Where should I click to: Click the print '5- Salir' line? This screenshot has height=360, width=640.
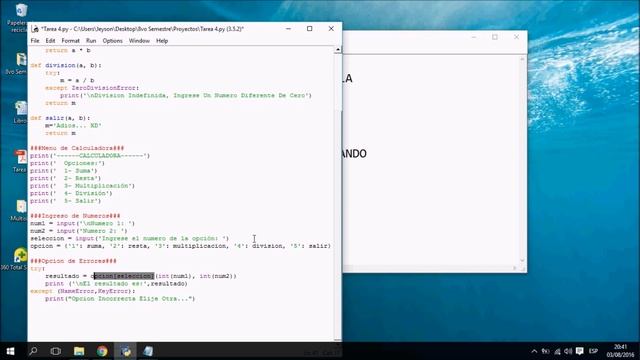pyautogui.click(x=66, y=201)
